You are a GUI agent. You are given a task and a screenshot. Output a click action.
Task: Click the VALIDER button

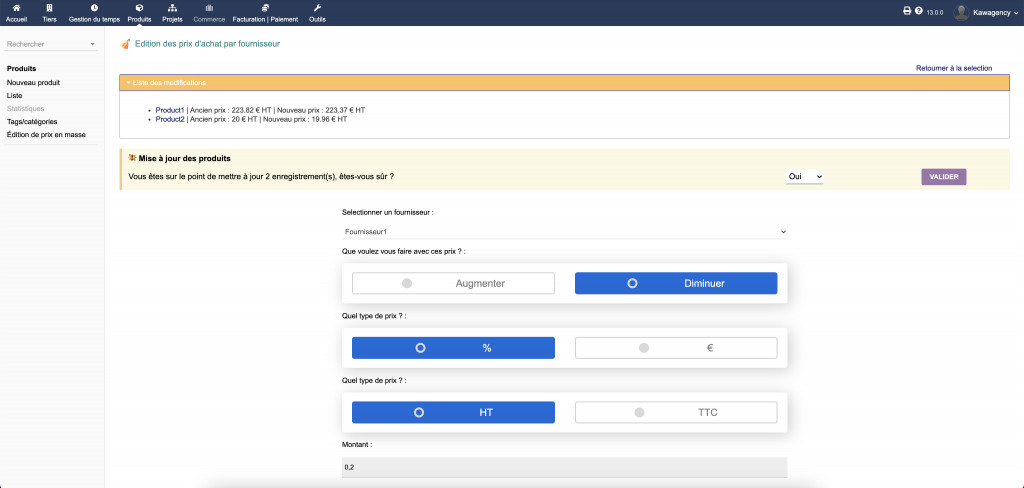[943, 177]
